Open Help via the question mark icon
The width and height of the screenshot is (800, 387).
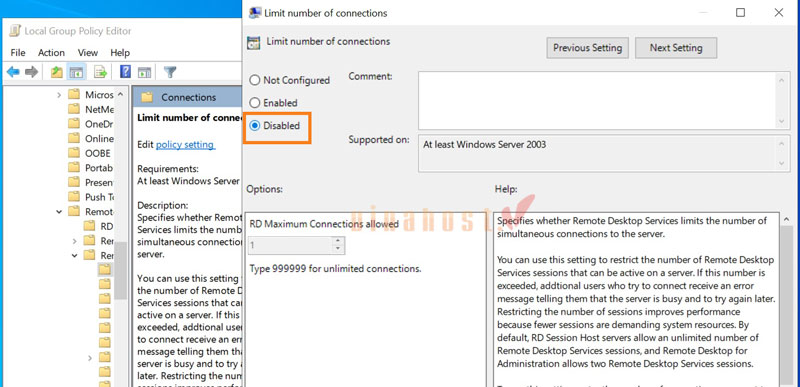tap(125, 72)
